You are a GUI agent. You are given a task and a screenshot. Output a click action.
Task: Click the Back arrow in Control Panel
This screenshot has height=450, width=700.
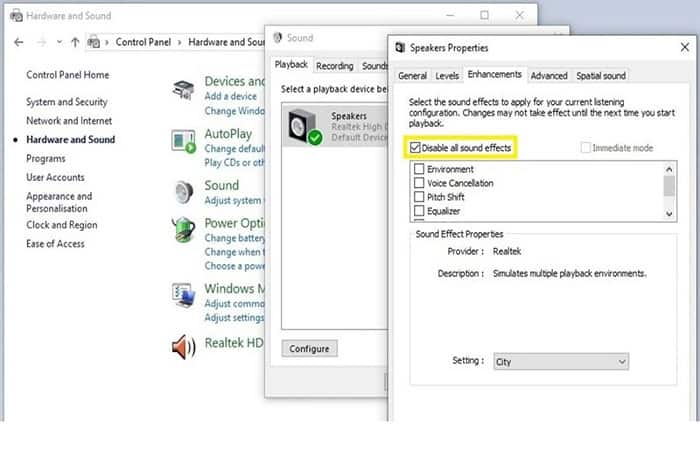pyautogui.click(x=19, y=42)
